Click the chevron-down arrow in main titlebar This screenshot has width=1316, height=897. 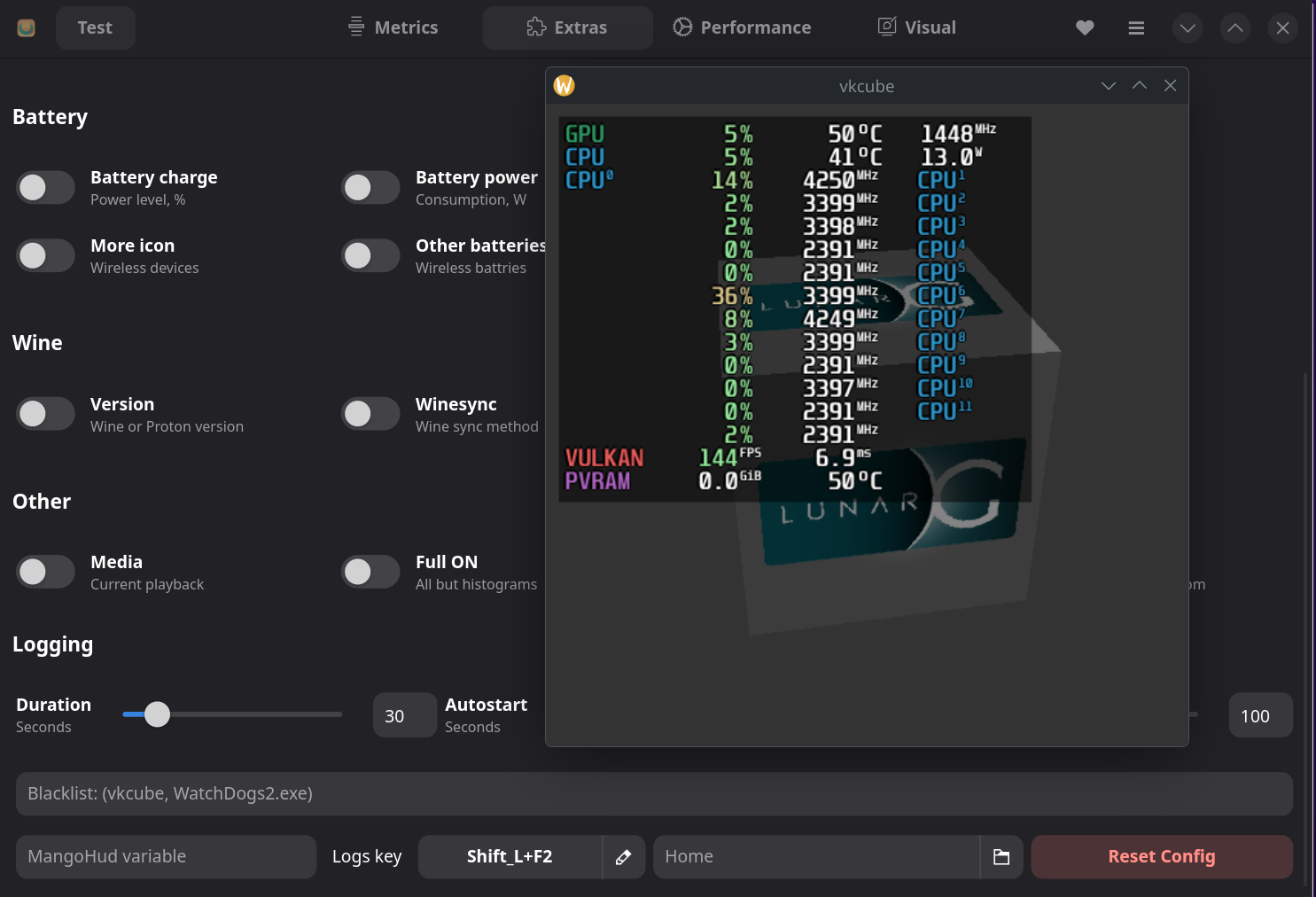pyautogui.click(x=1188, y=27)
